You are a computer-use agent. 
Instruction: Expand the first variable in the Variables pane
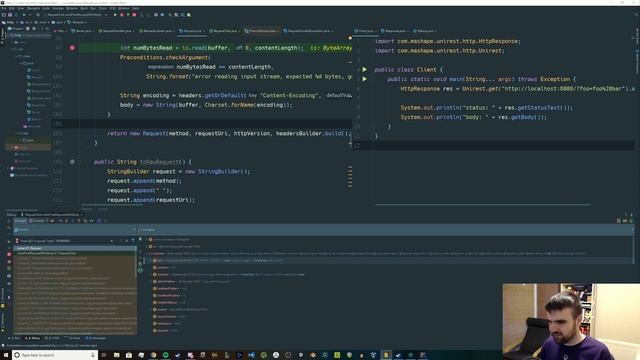coord(147,240)
